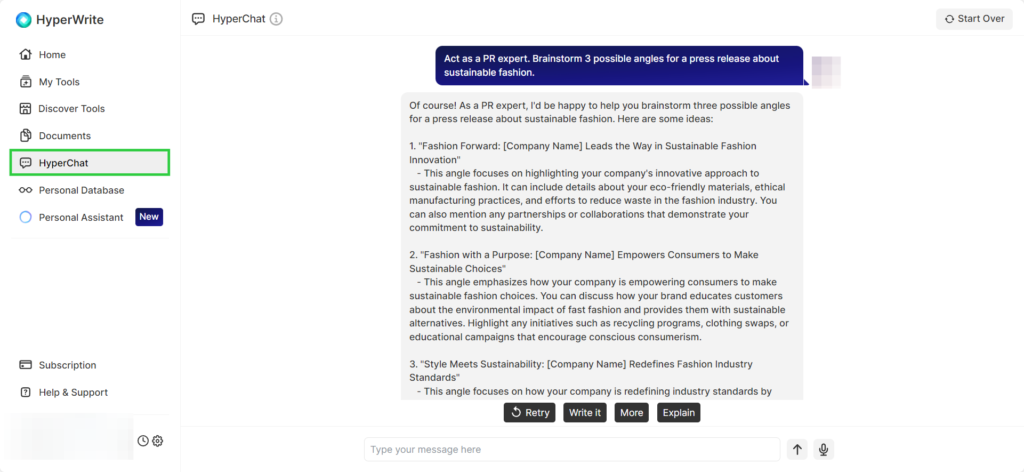1024x472 pixels.
Task: Click the HyperWrite logo icon
Action: coord(24,20)
